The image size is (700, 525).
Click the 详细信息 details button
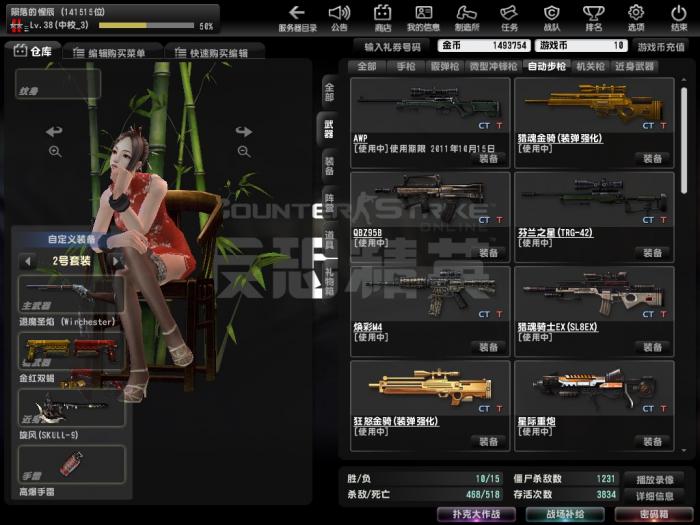pyautogui.click(x=654, y=496)
